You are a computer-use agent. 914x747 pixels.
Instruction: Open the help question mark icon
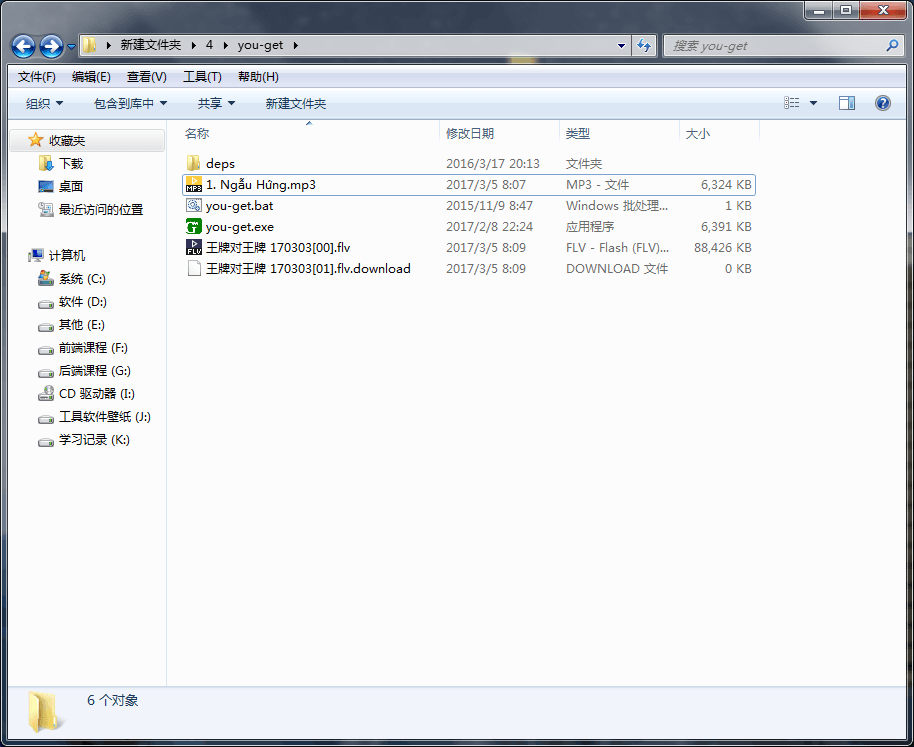tap(883, 103)
